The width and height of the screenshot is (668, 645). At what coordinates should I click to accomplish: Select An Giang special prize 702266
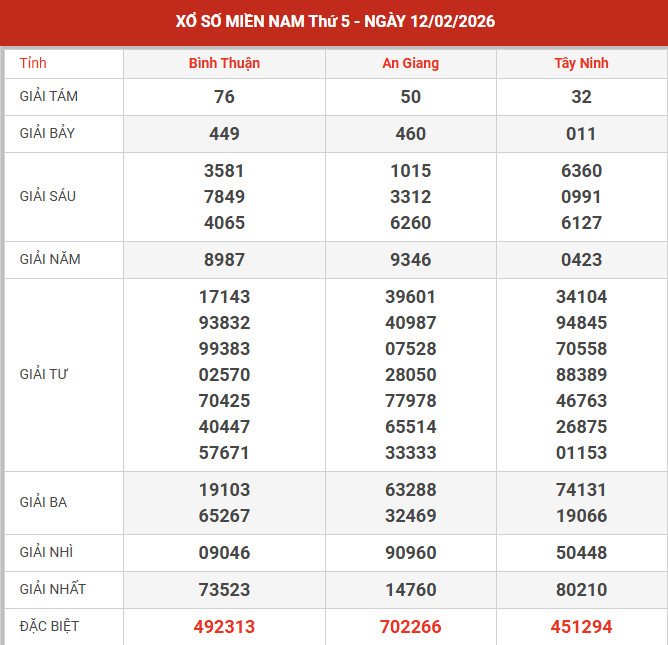pyautogui.click(x=410, y=627)
